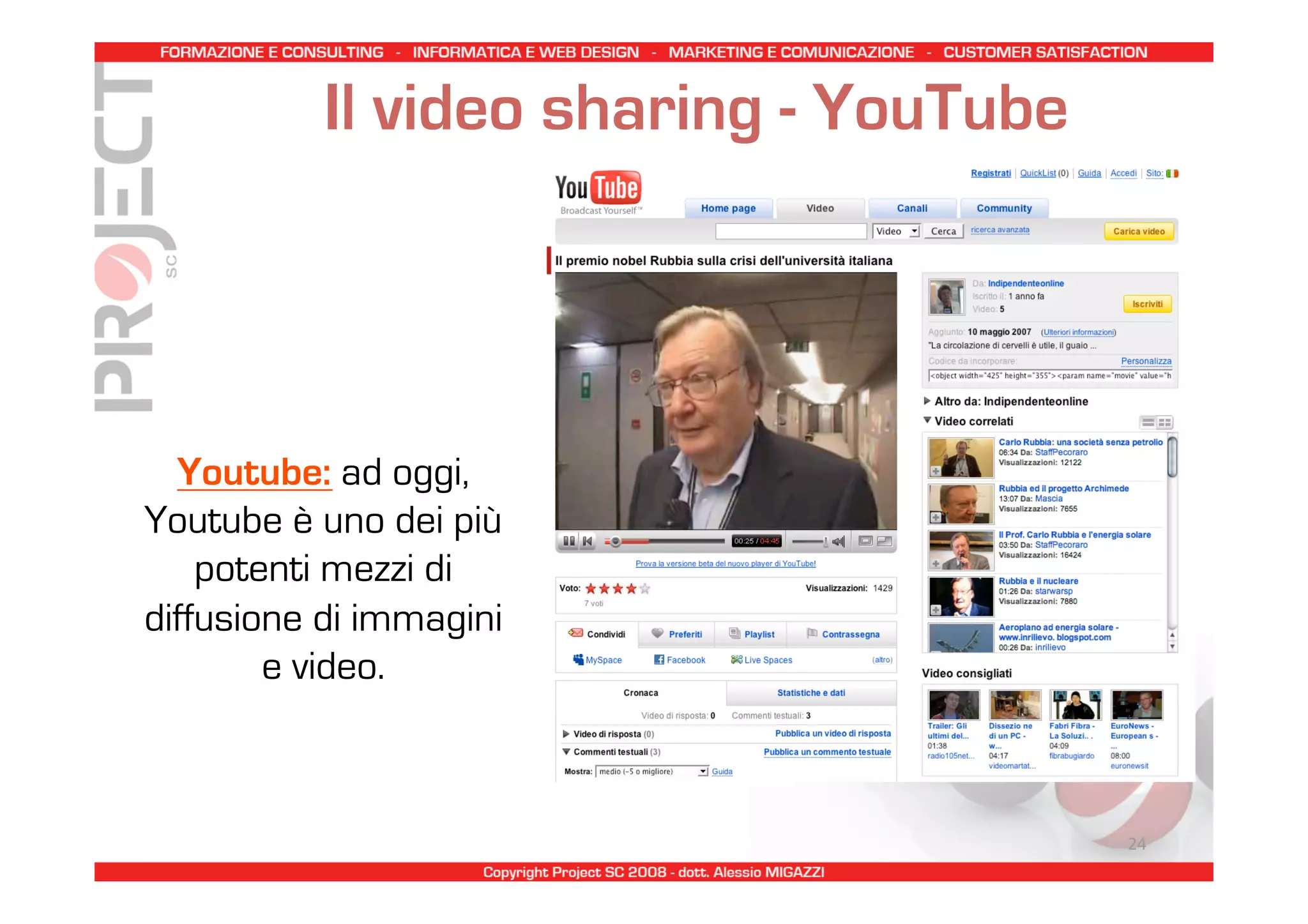This screenshot has height=924, width=1308.
Task: Click the related videos scrollbar thumb
Action: click(x=1172, y=456)
